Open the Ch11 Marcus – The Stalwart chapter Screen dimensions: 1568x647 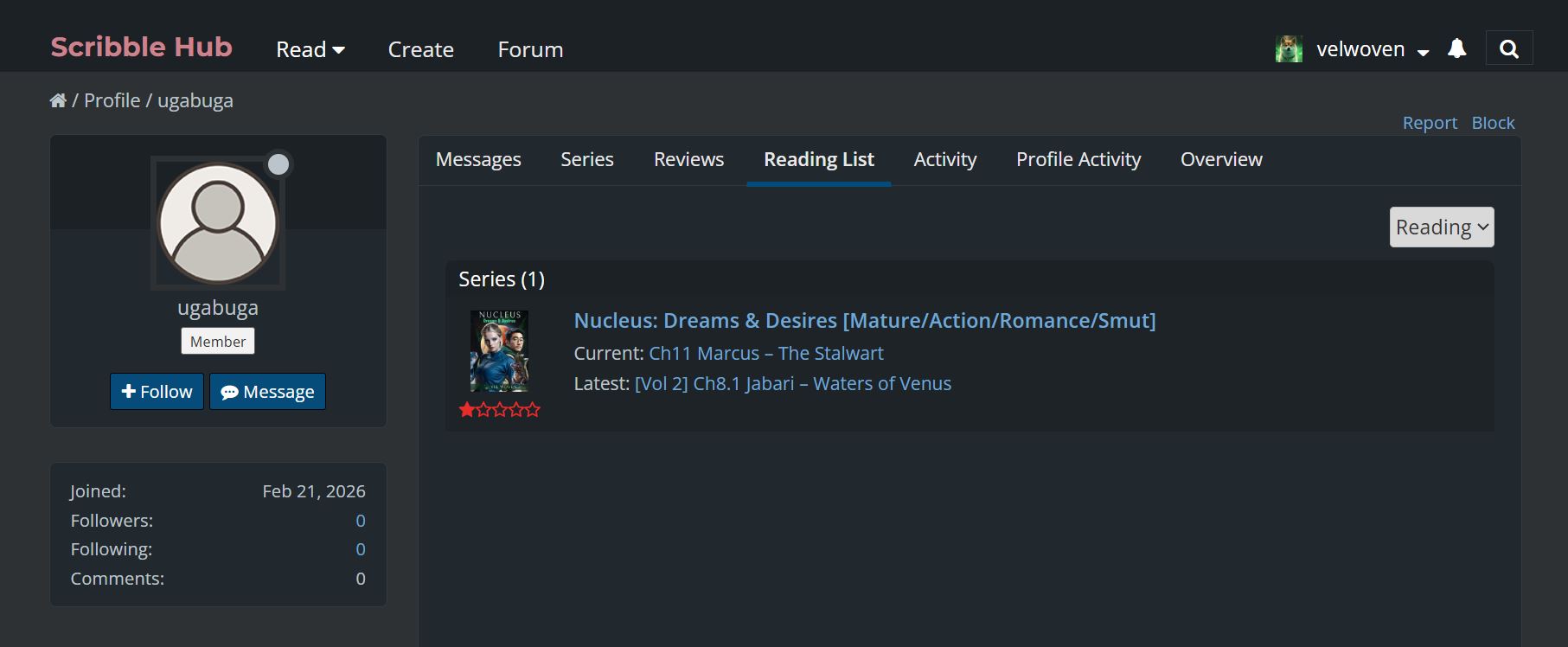[x=765, y=354]
